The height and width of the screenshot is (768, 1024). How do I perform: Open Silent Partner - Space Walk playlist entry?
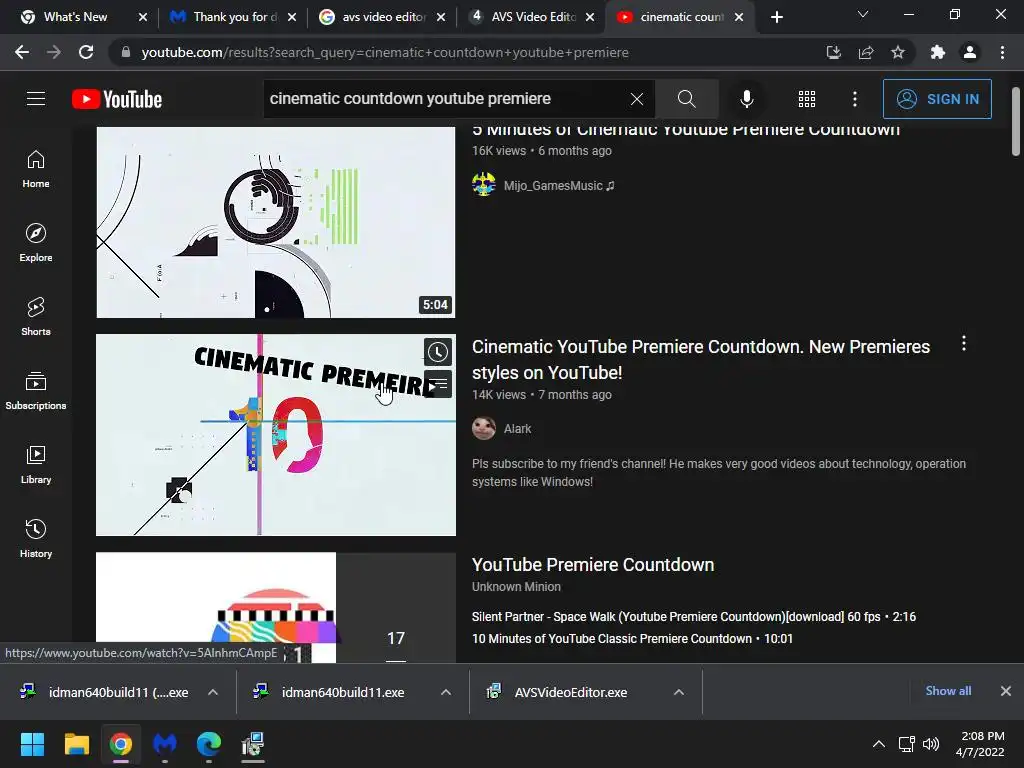(694, 616)
